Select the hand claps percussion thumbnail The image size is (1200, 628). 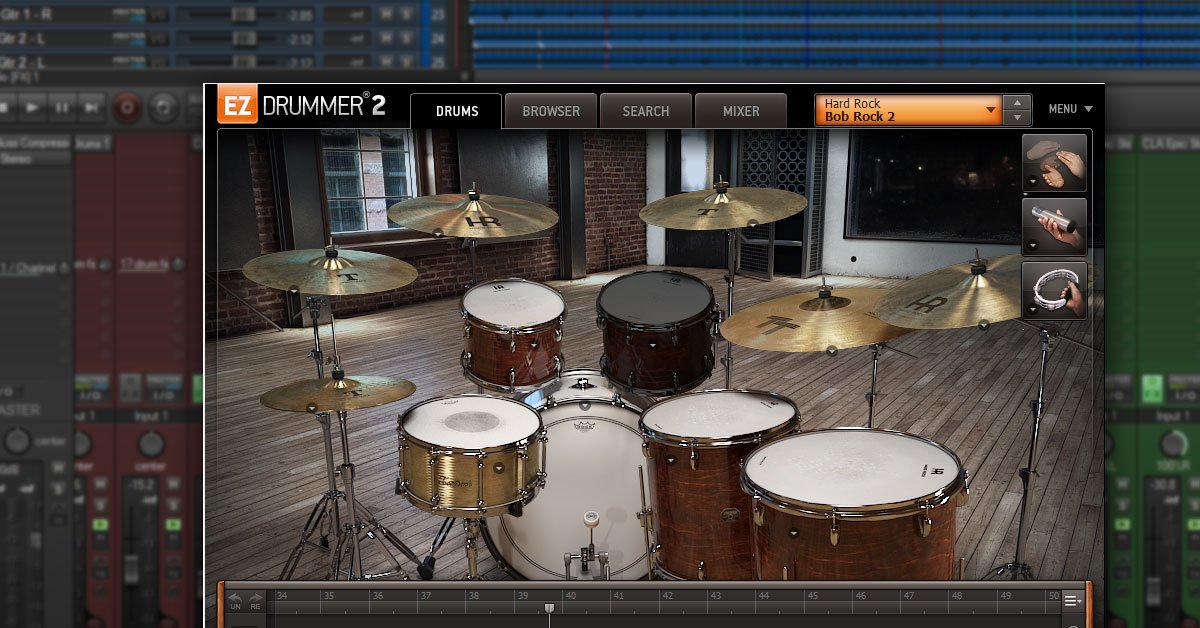tap(1054, 162)
